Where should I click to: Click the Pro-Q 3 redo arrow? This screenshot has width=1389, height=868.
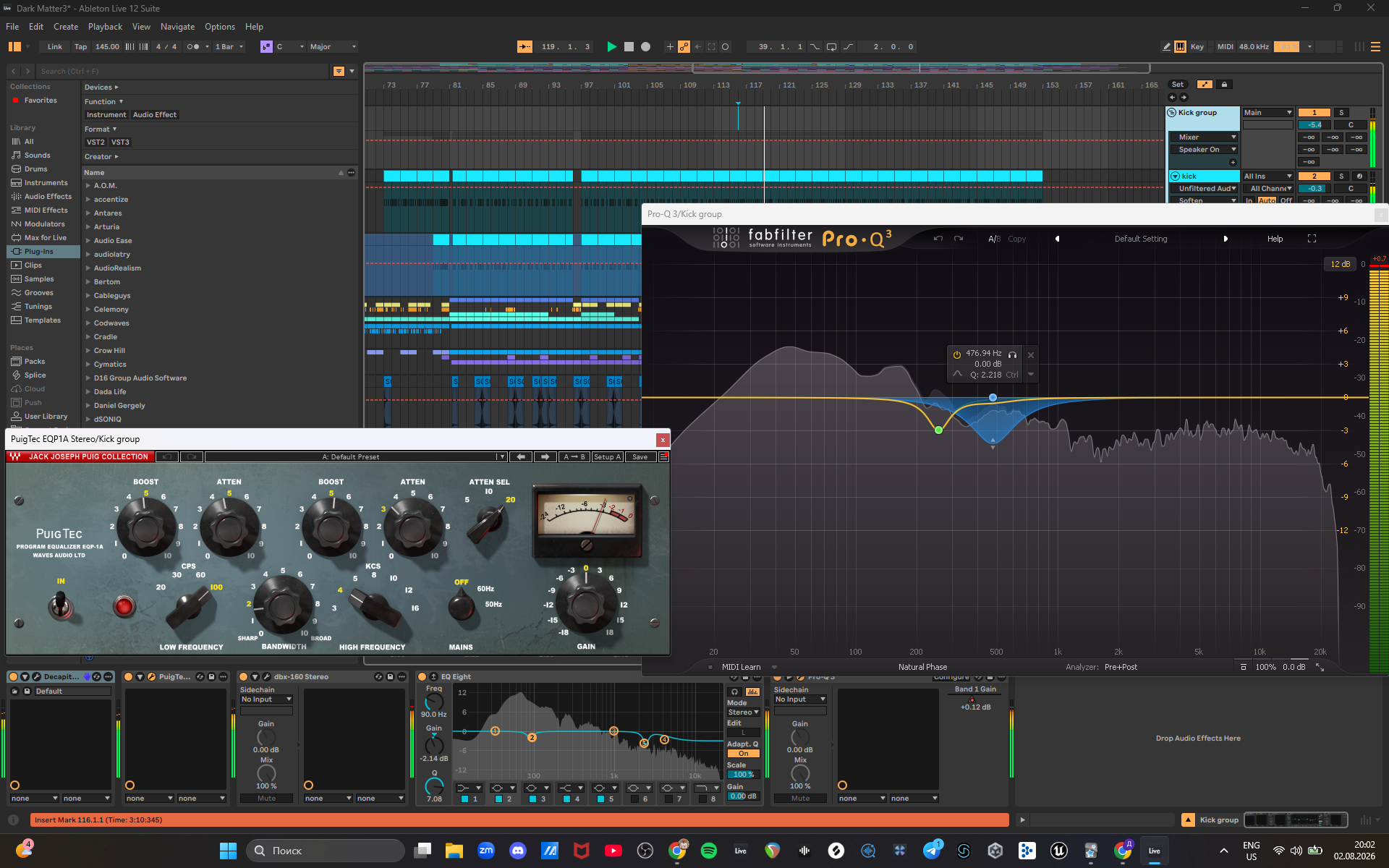[x=959, y=239]
